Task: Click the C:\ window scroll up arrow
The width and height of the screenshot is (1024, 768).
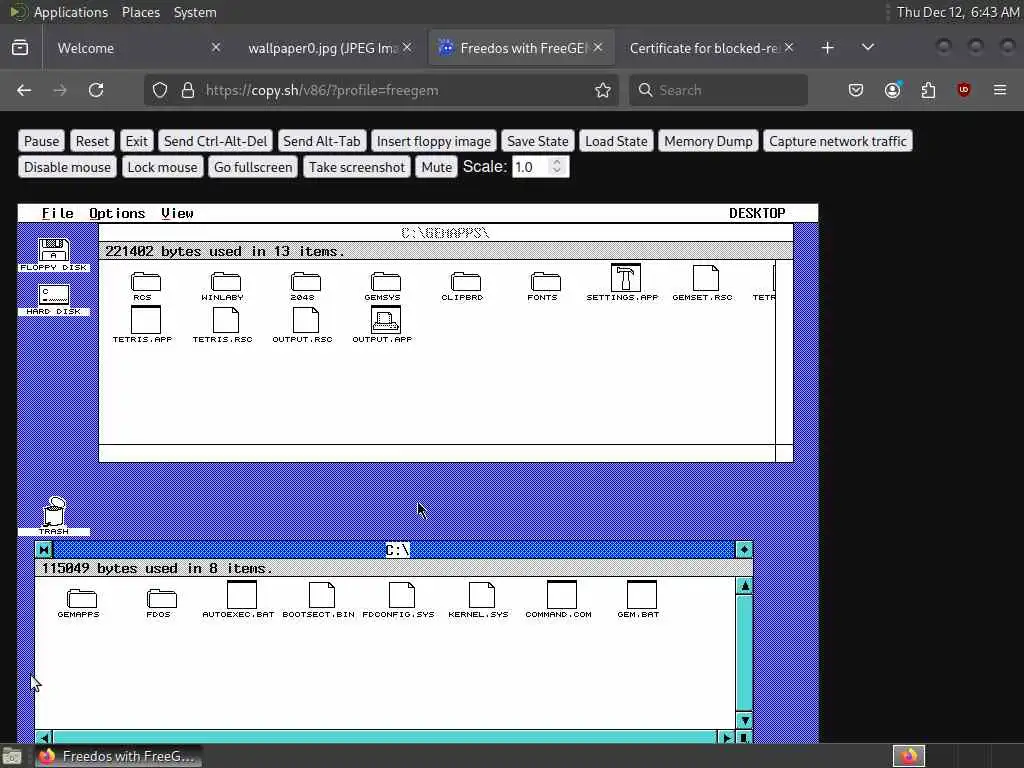Action: (744, 586)
